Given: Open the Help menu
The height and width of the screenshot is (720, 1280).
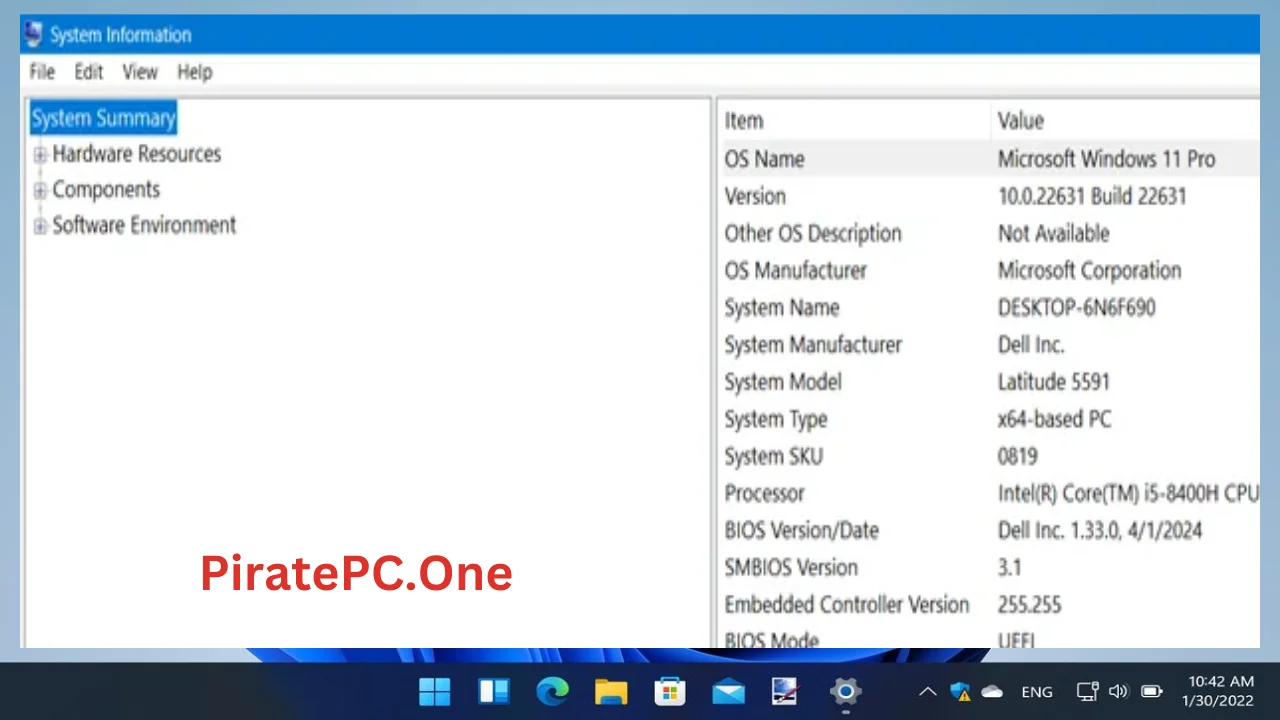Looking at the screenshot, I should (x=195, y=72).
